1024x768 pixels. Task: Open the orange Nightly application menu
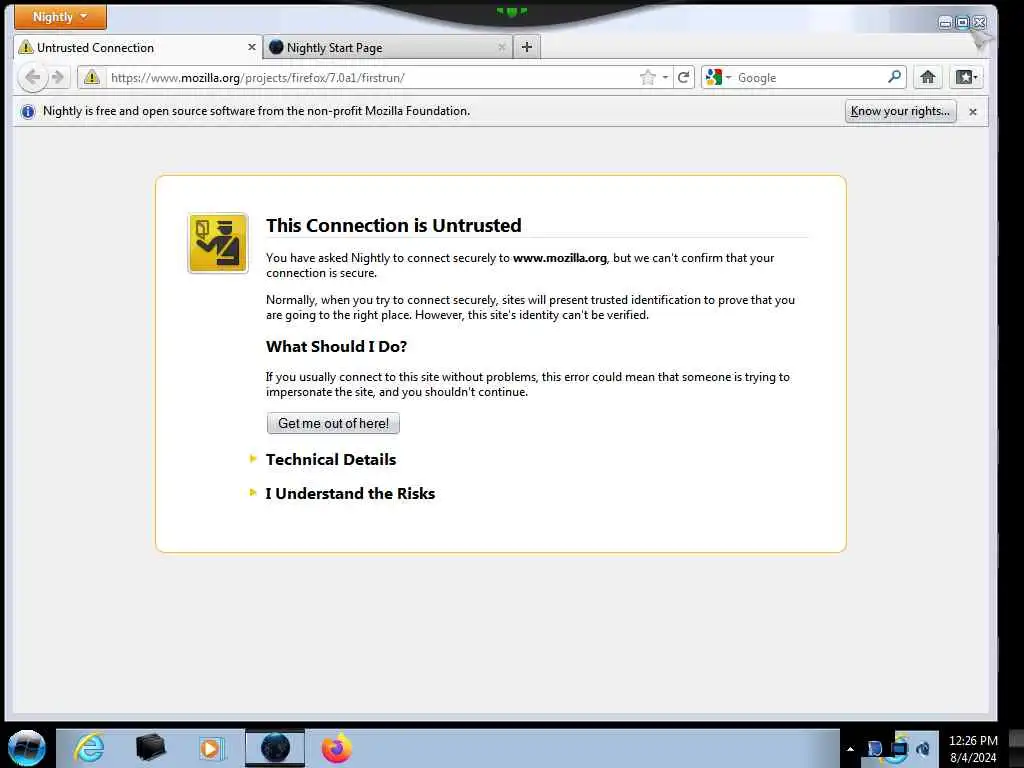point(60,17)
